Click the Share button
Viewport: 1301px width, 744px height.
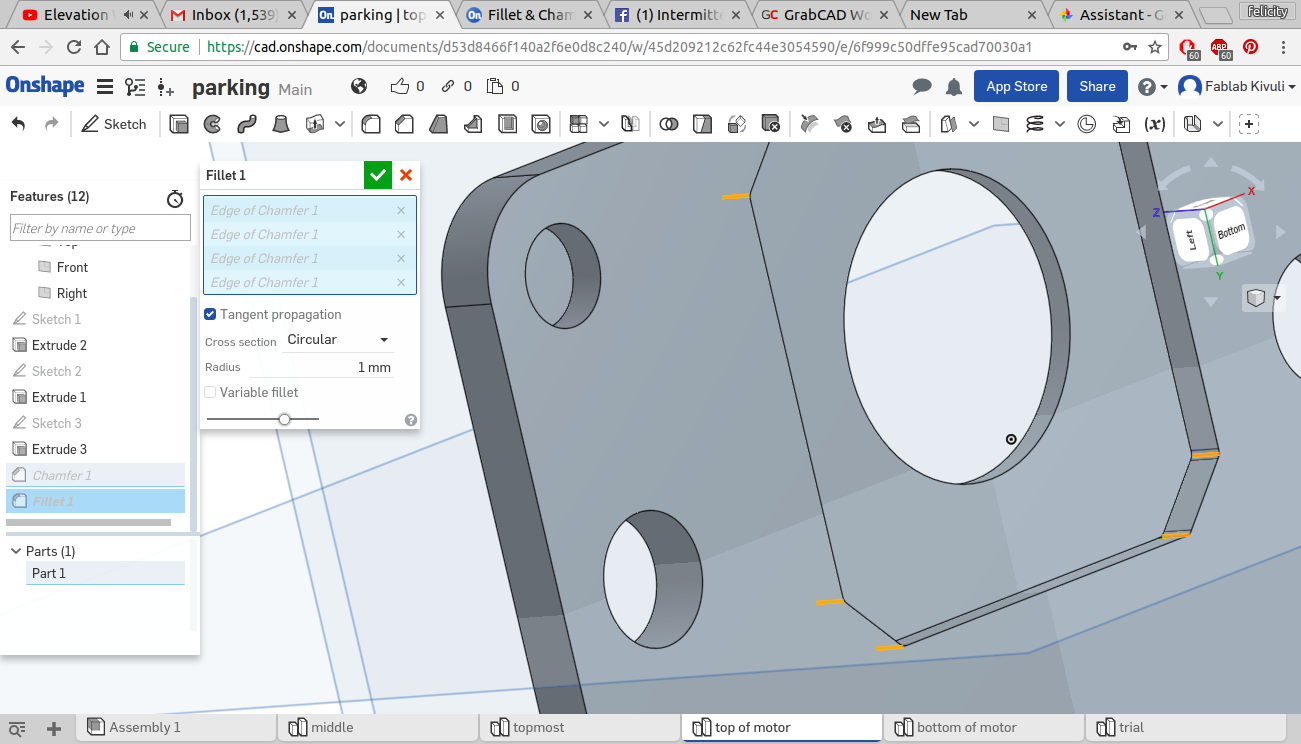click(x=1097, y=87)
